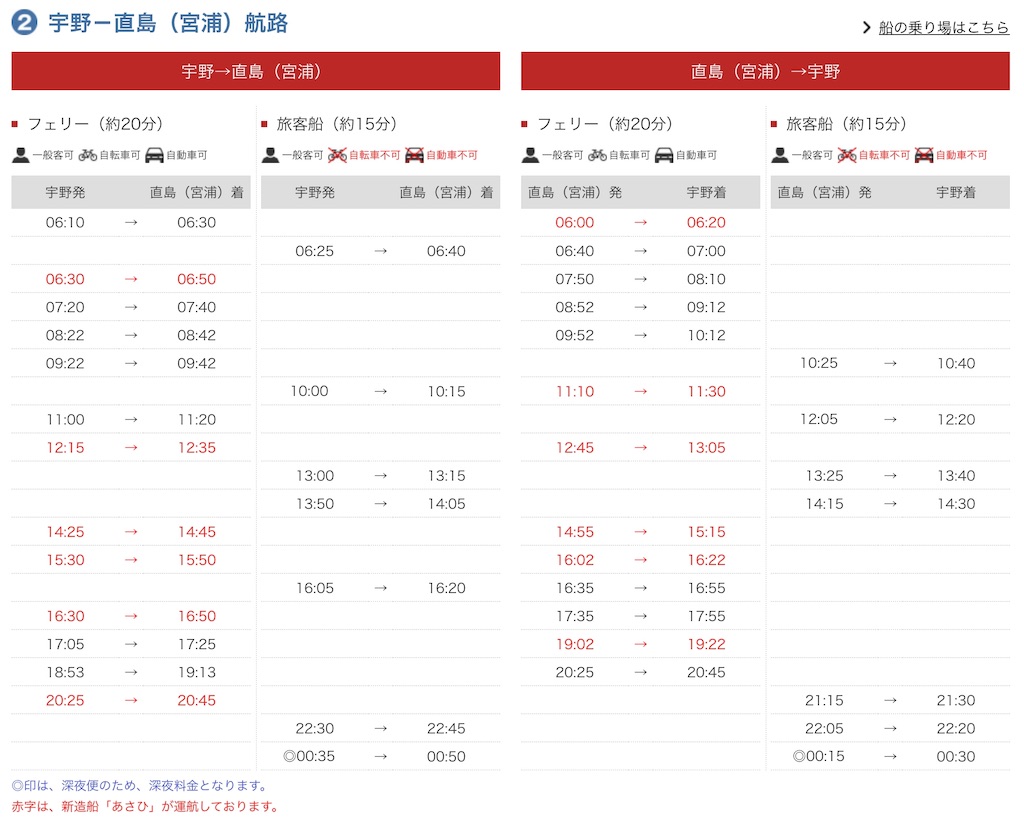Click the ◎印は深夜便 late-night fare note
This screenshot has width=1024, height=823.
[141, 786]
